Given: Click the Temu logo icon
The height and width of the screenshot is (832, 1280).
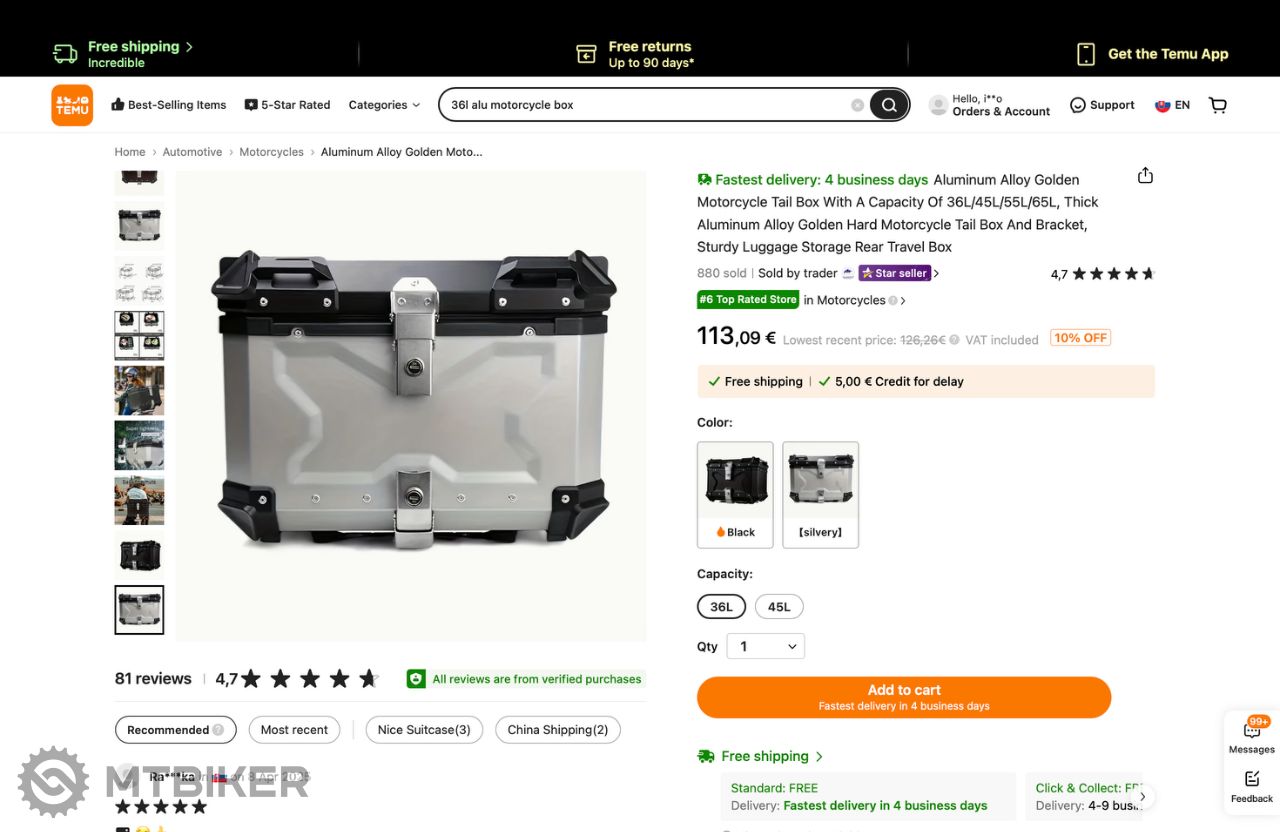Looking at the screenshot, I should (x=72, y=105).
